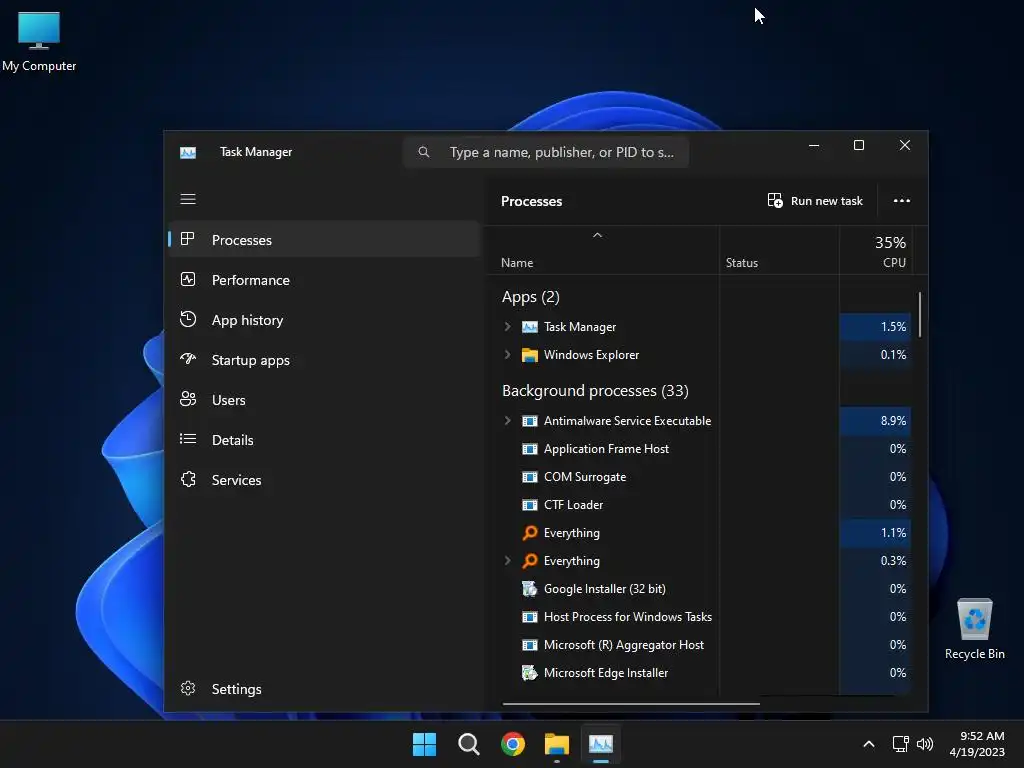Click the network status tray icon
Image resolution: width=1024 pixels, height=768 pixels.
click(x=901, y=744)
